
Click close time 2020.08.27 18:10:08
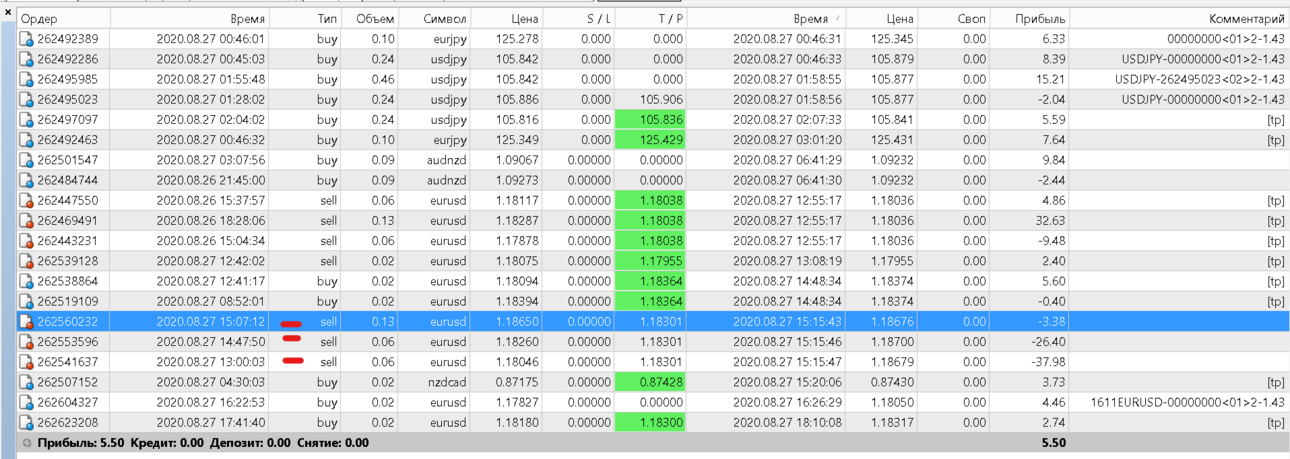[787, 423]
